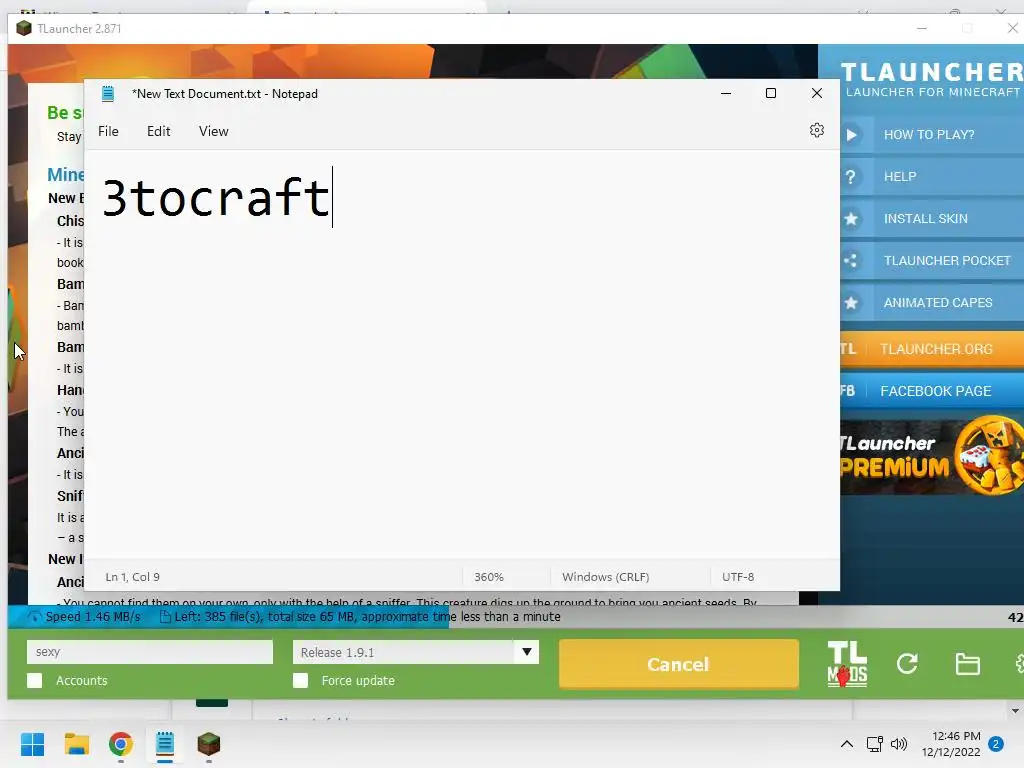Image resolution: width=1024 pixels, height=768 pixels.
Task: Click the Ln 1, Col 9 status
Action: coord(133,577)
